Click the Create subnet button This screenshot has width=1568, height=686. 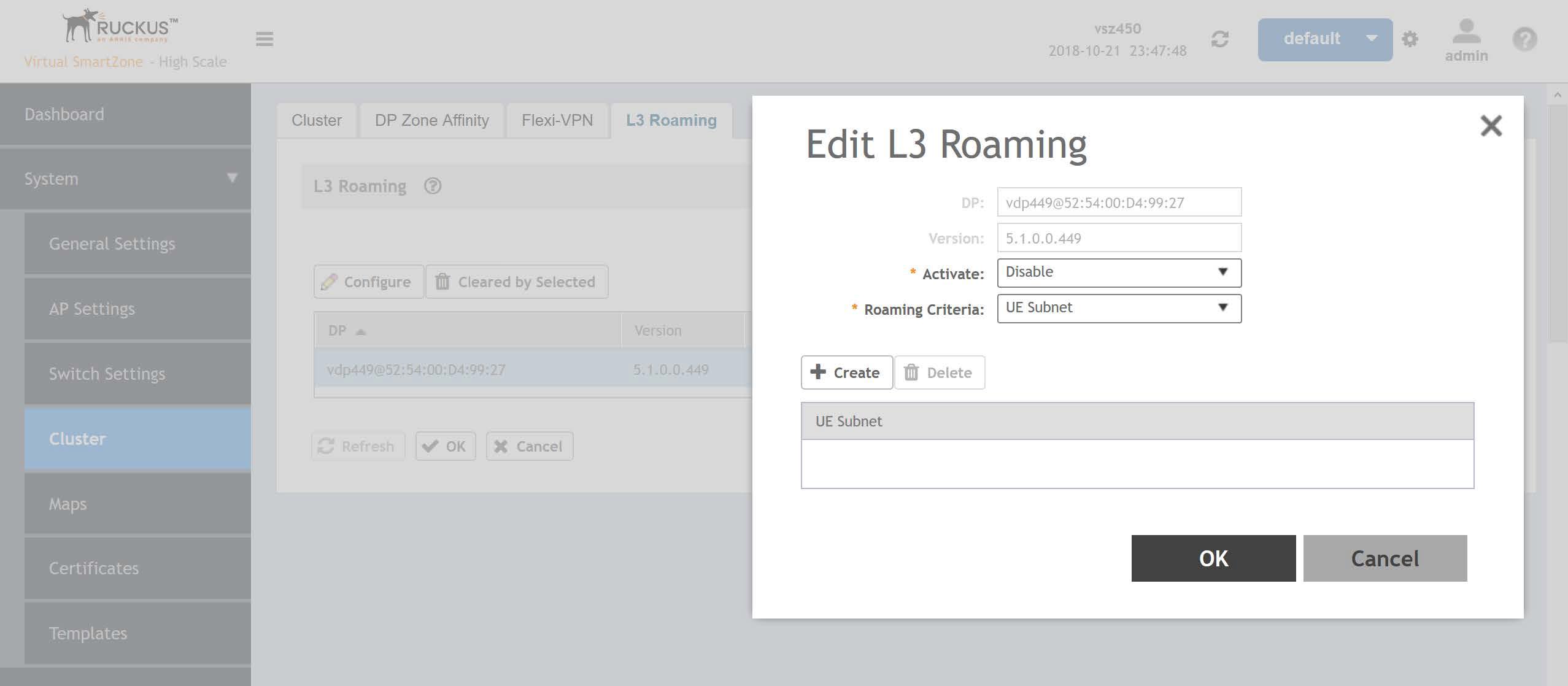click(846, 372)
